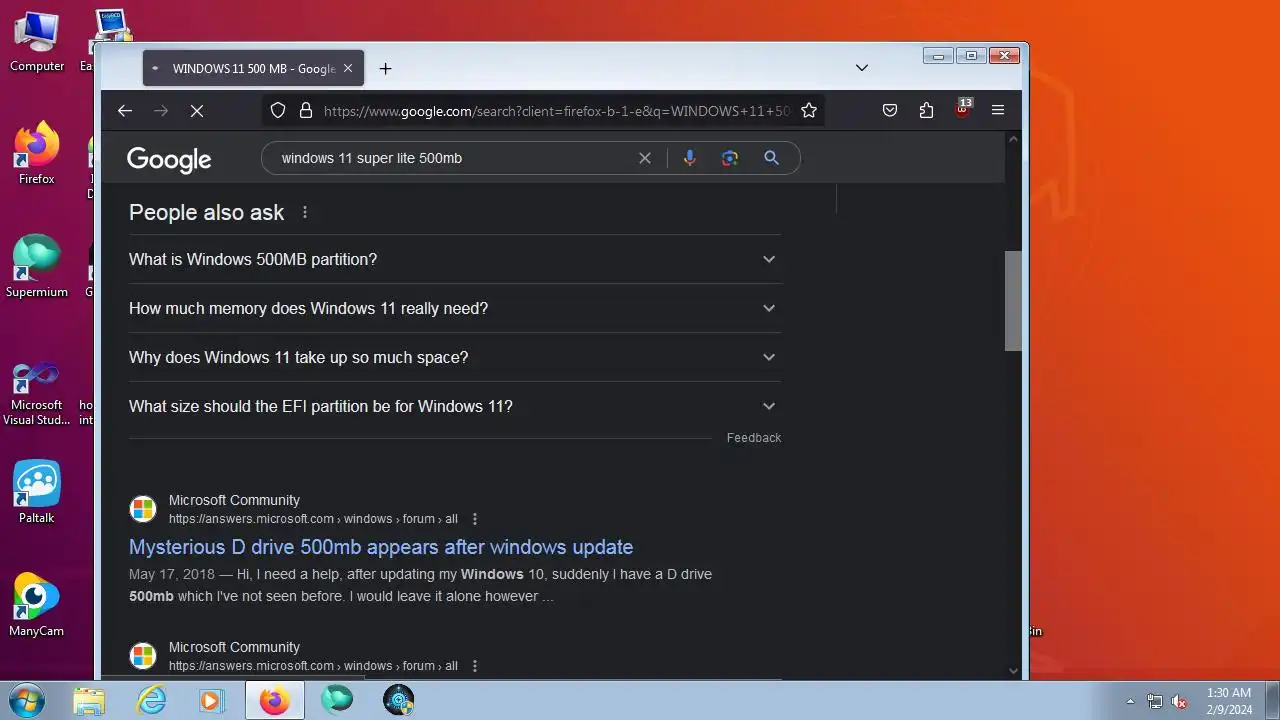Clear the Google search box text
Image resolution: width=1280 pixels, height=720 pixels.
coord(645,158)
